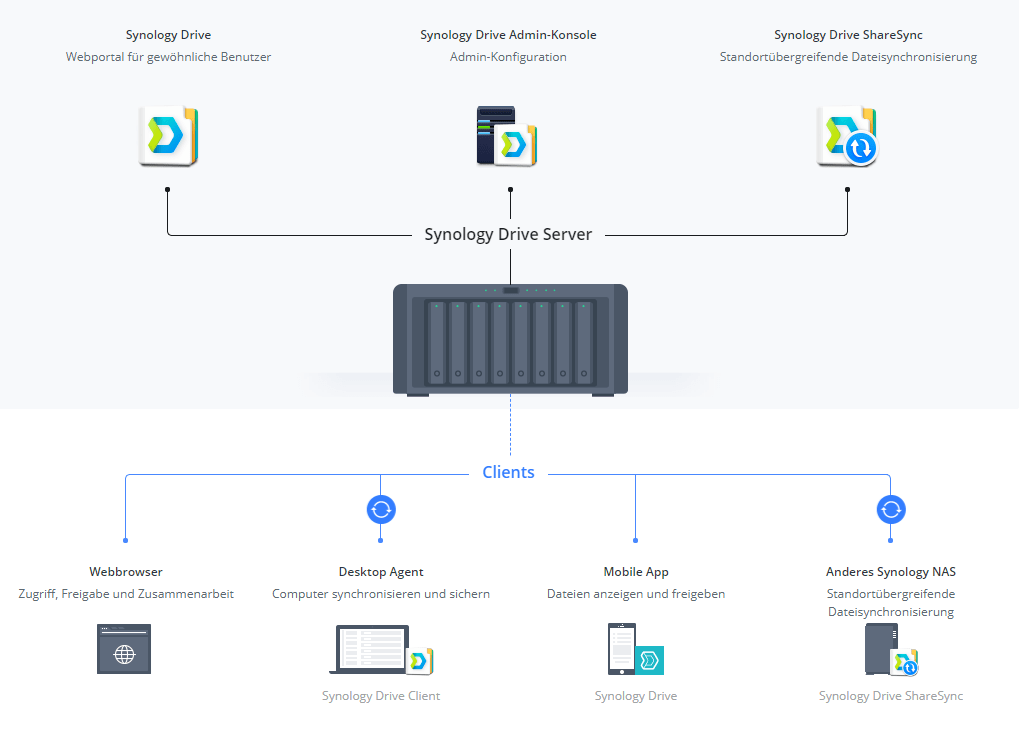
Task: Click the blue 'Clients' label
Action: point(508,472)
